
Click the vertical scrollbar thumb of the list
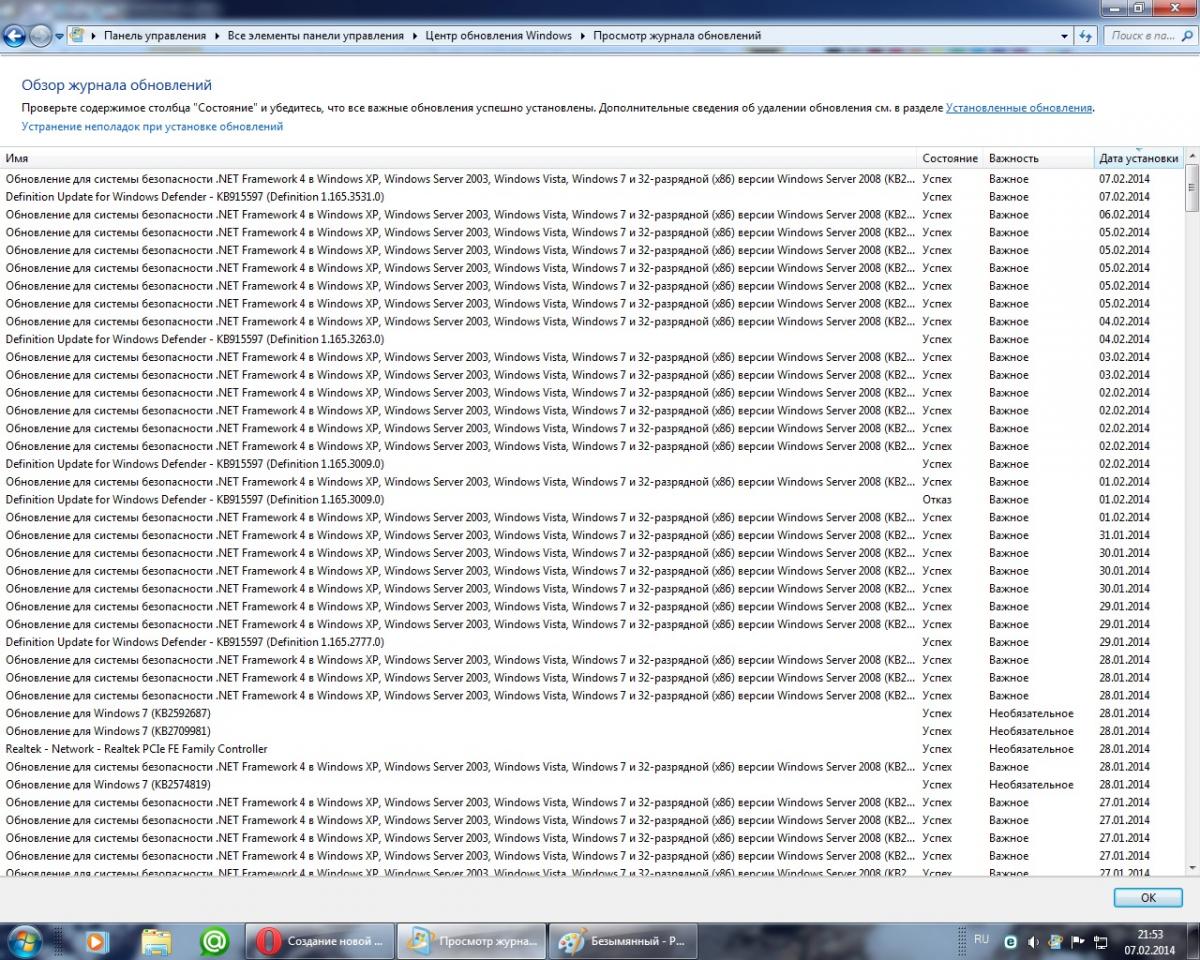point(1191,190)
